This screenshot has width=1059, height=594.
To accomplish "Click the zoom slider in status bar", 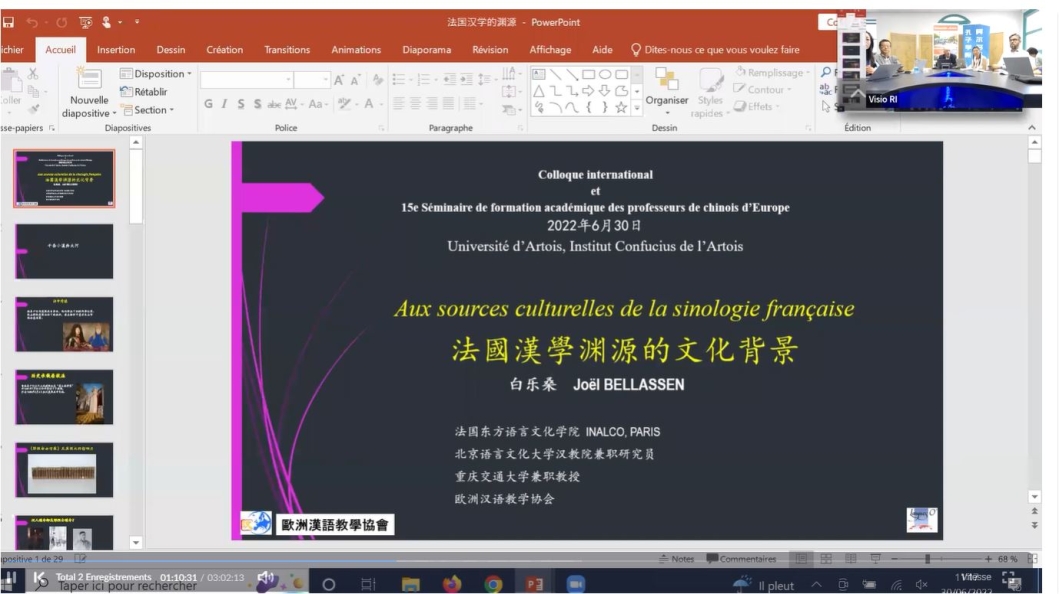I will (927, 559).
